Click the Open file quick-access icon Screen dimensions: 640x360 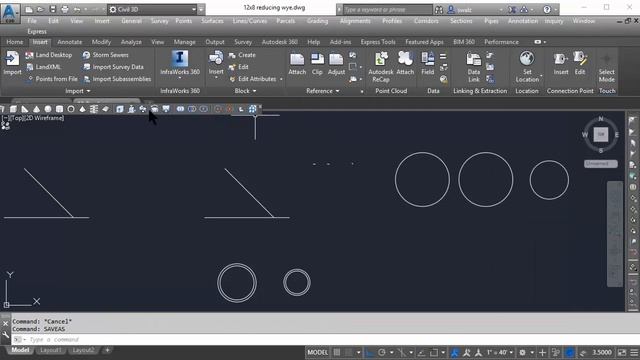click(x=40, y=9)
